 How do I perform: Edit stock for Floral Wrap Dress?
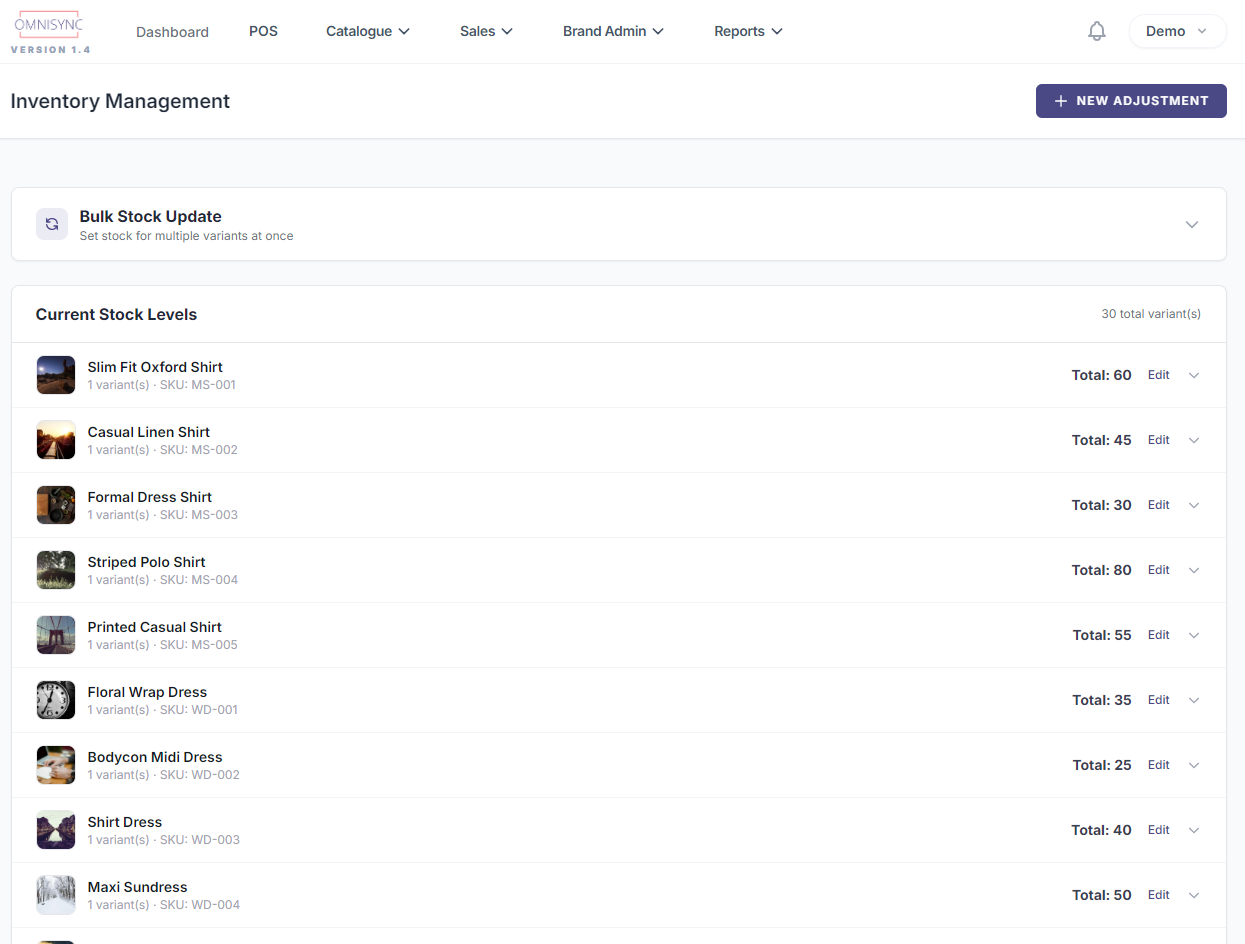[x=1158, y=700]
